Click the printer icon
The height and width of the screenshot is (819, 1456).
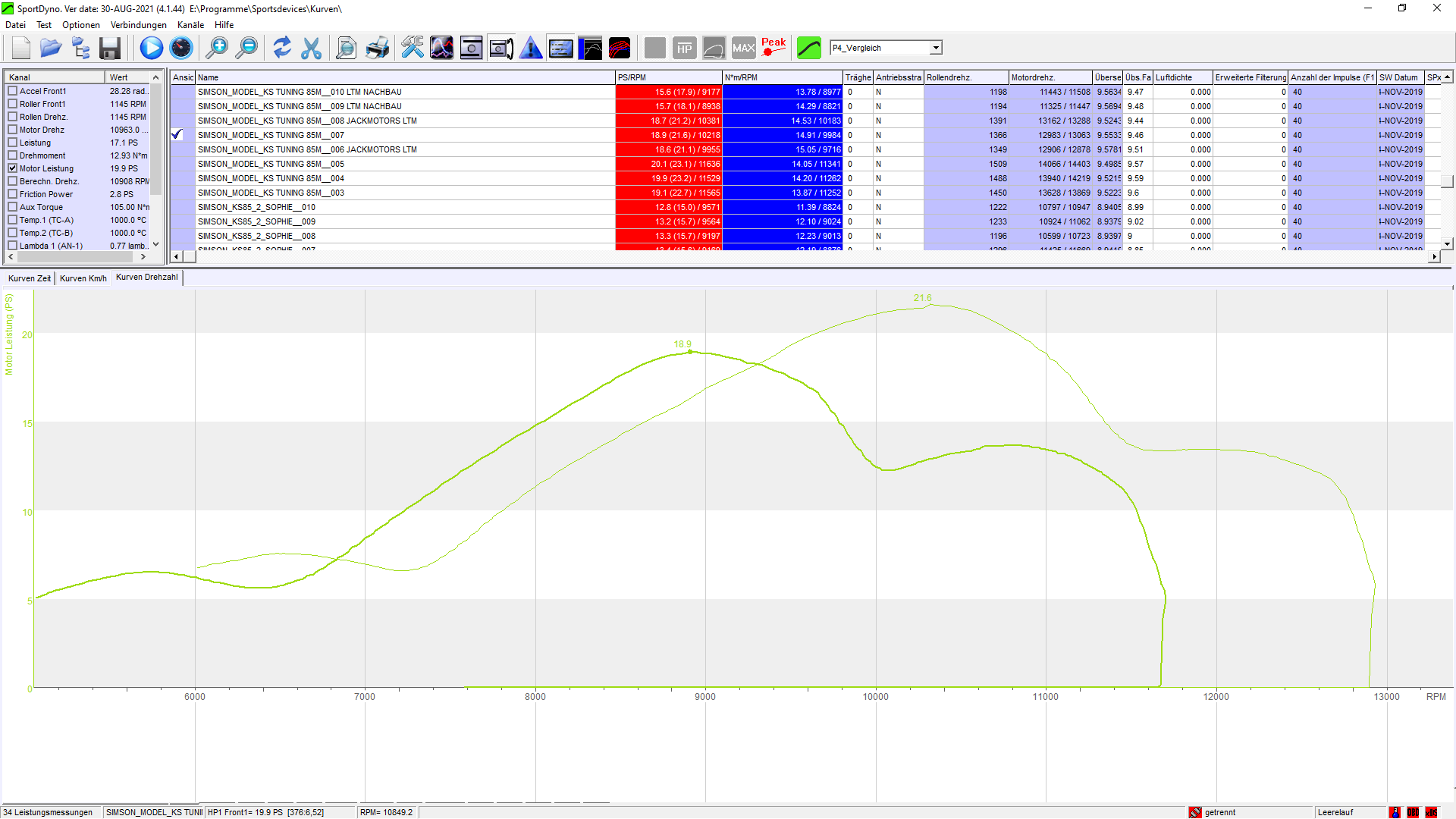(x=377, y=48)
